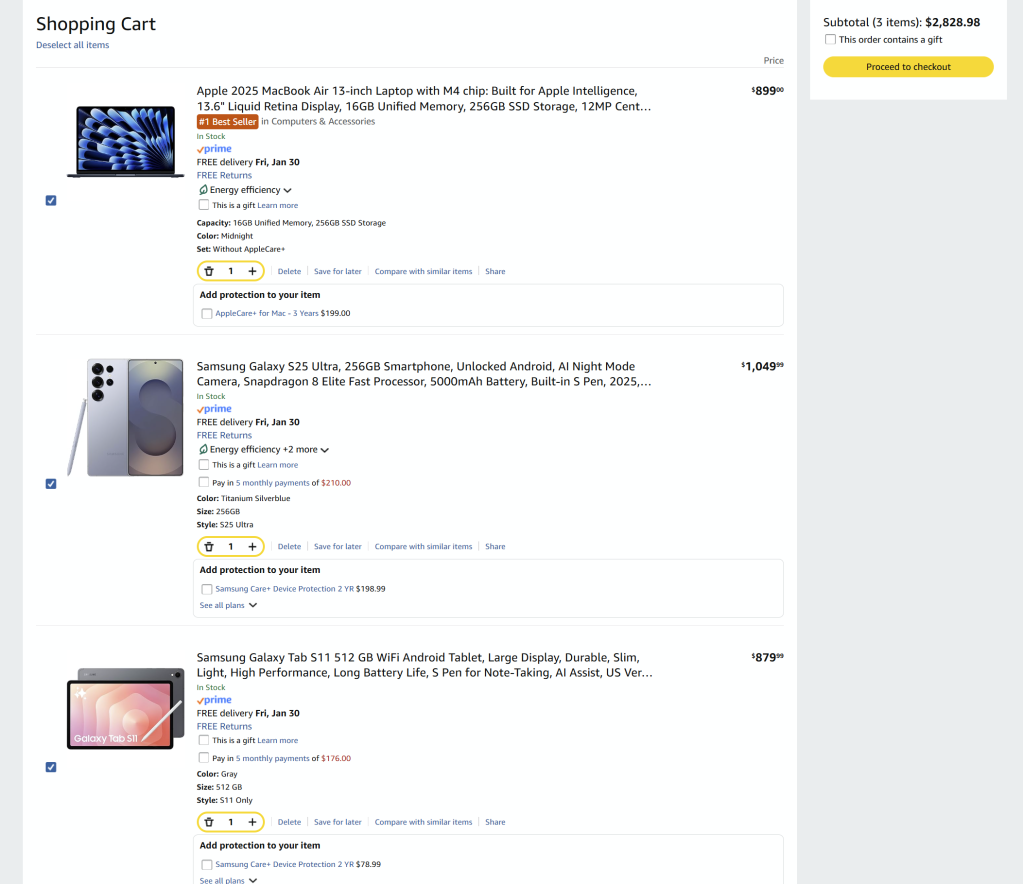Image resolution: width=1023 pixels, height=884 pixels.
Task: Tick Samsung Care+ $198.99 protection checkbox
Action: (x=207, y=589)
